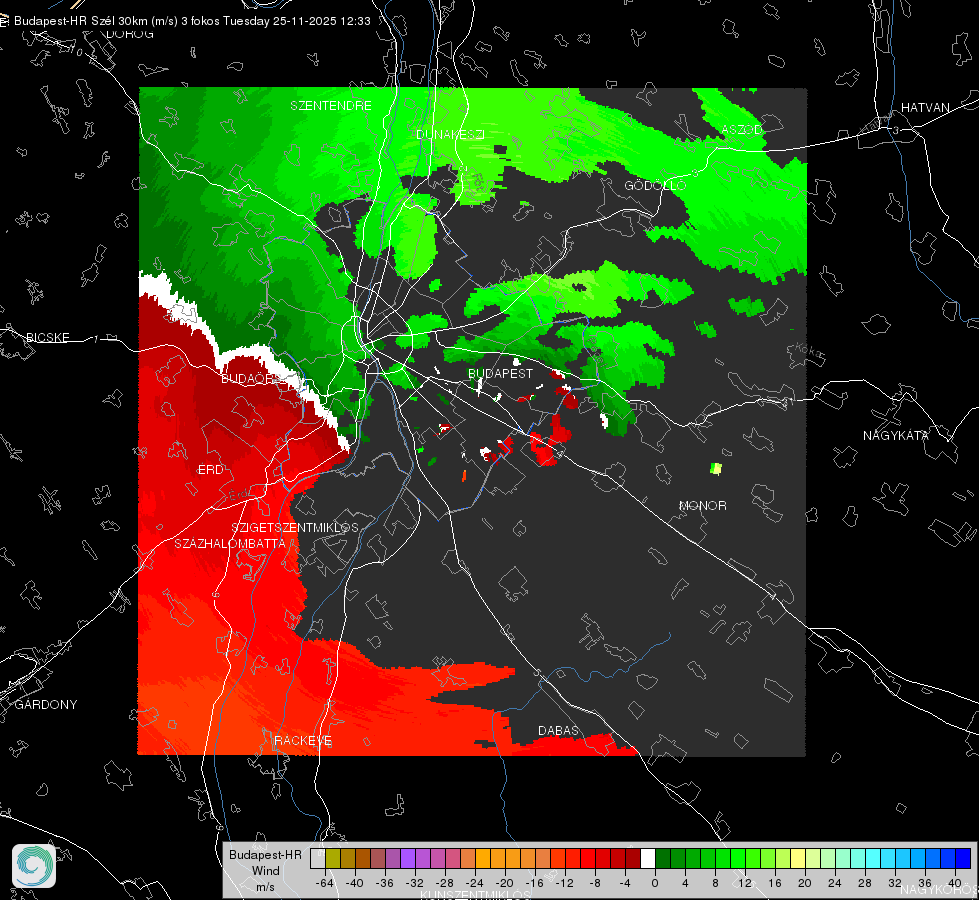Click the SZIGETSZENTMIKLÓS town label
The height and width of the screenshot is (900, 979).
point(295,528)
